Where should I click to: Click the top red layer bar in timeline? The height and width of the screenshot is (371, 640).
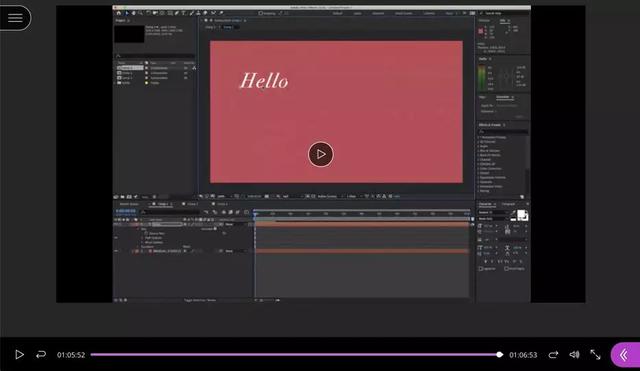pyautogui.click(x=362, y=224)
